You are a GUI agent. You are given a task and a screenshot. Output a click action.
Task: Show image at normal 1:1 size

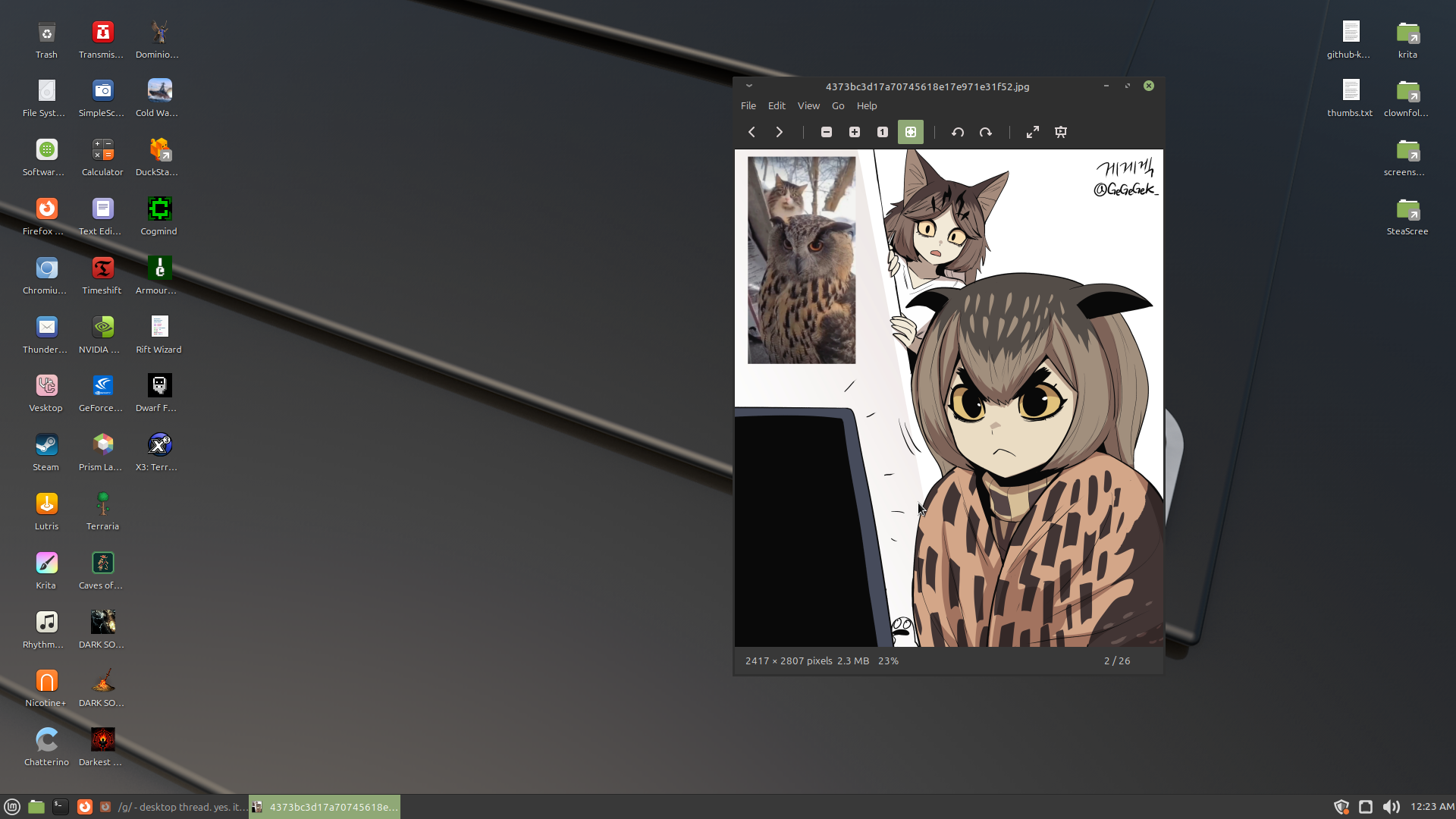pyautogui.click(x=883, y=132)
